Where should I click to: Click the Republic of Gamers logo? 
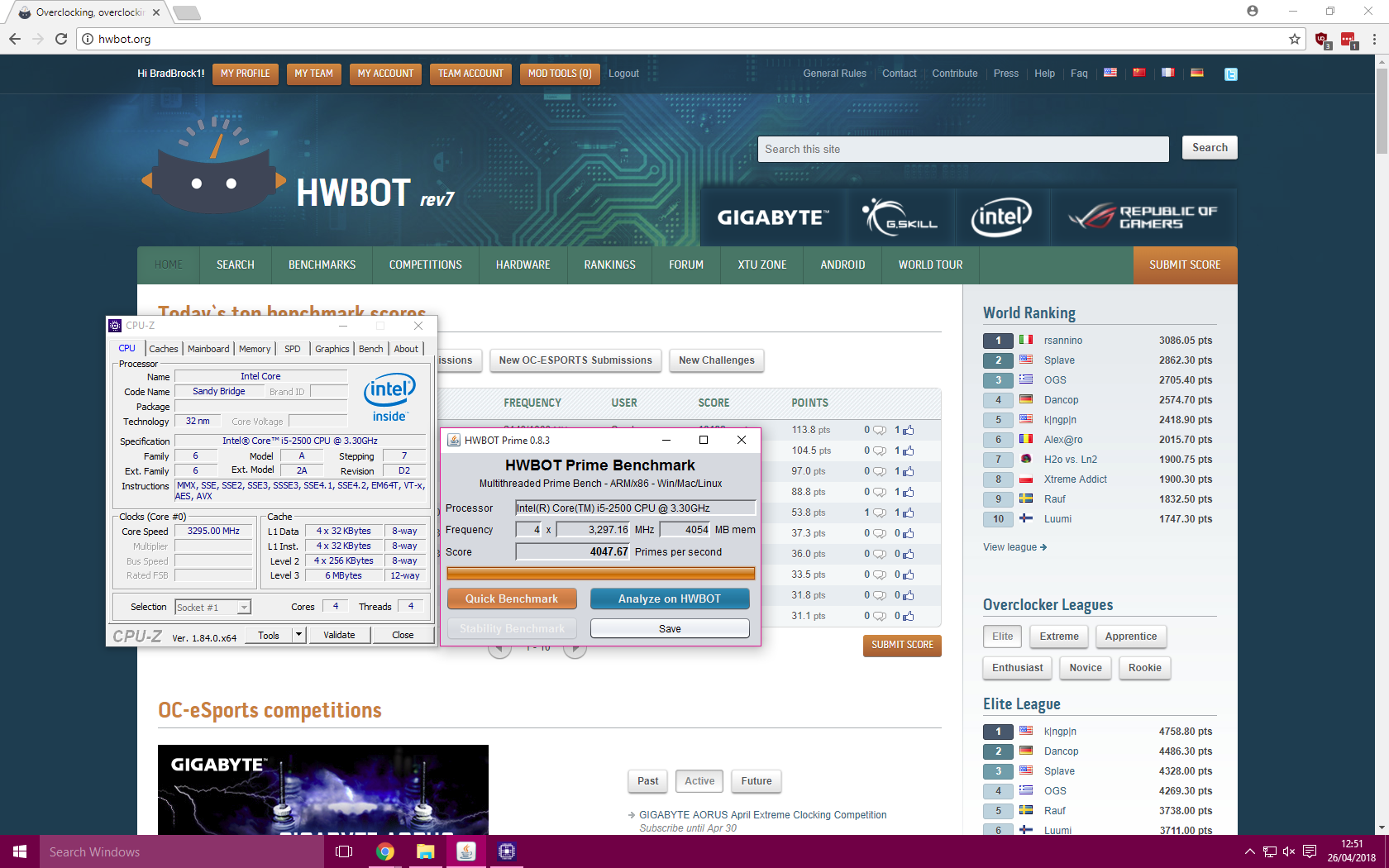coord(1143,217)
